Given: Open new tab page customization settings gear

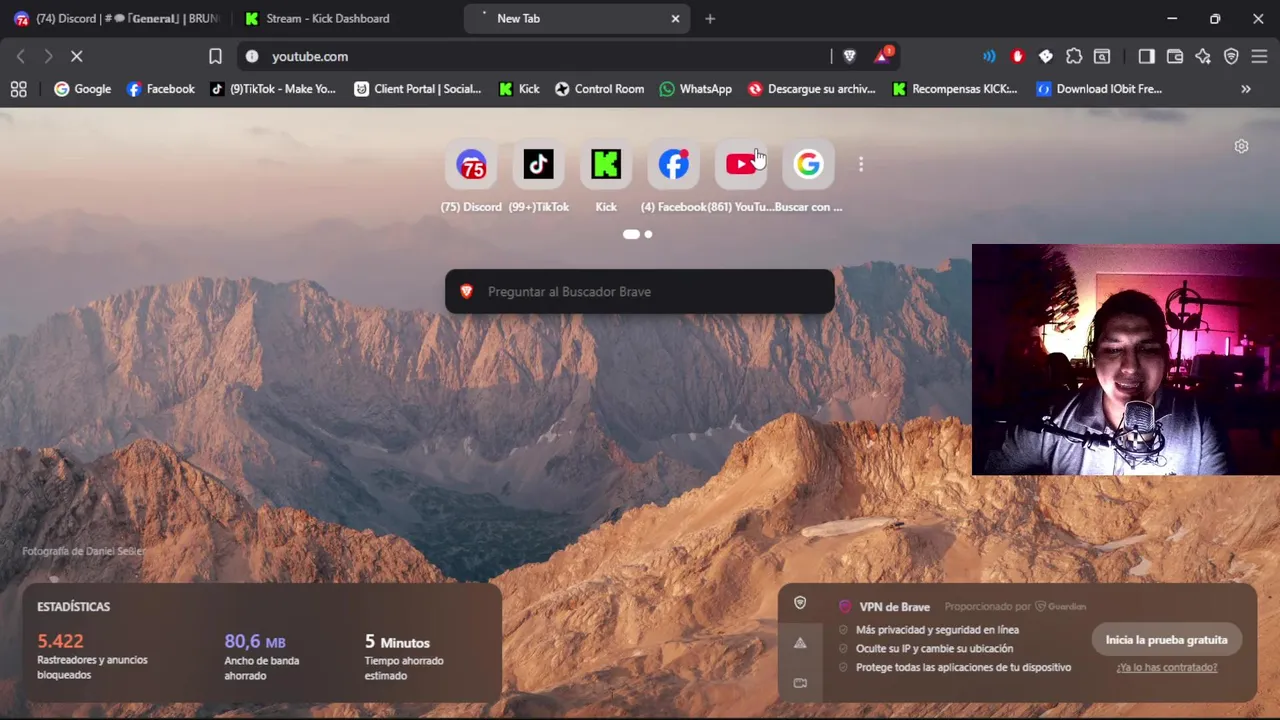Looking at the screenshot, I should point(1241,146).
